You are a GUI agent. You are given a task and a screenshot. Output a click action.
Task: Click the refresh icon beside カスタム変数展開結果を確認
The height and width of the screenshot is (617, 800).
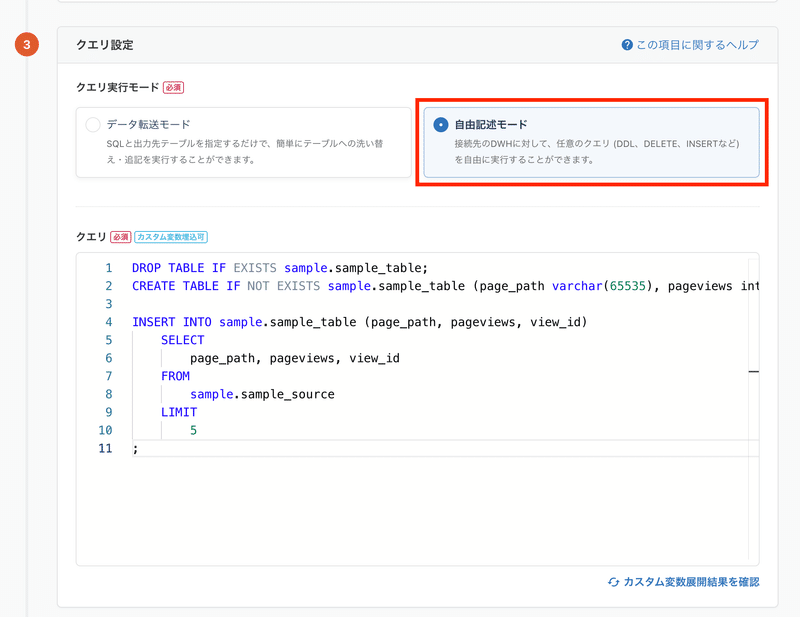coord(614,582)
